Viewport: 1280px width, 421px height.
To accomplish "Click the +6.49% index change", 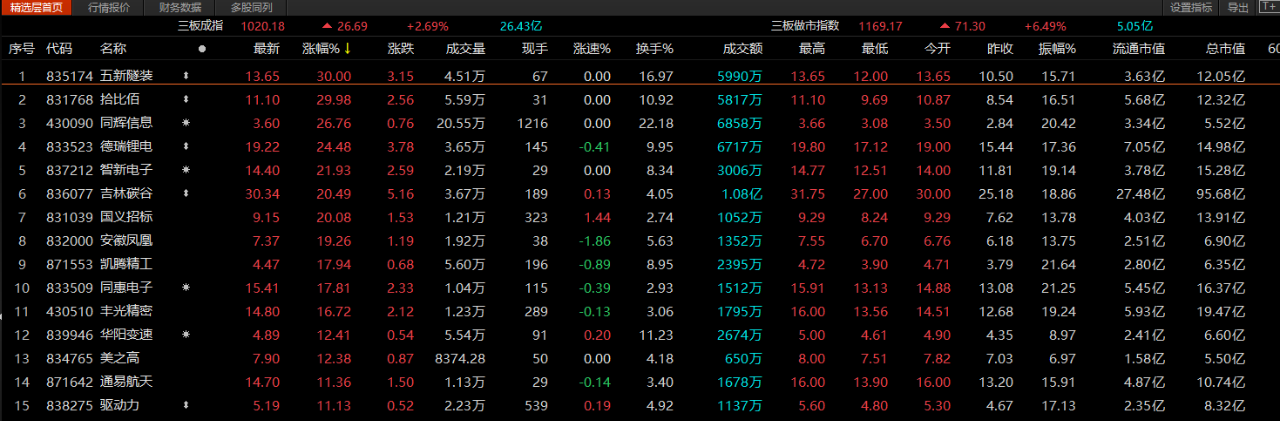I will click(x=1046, y=26).
